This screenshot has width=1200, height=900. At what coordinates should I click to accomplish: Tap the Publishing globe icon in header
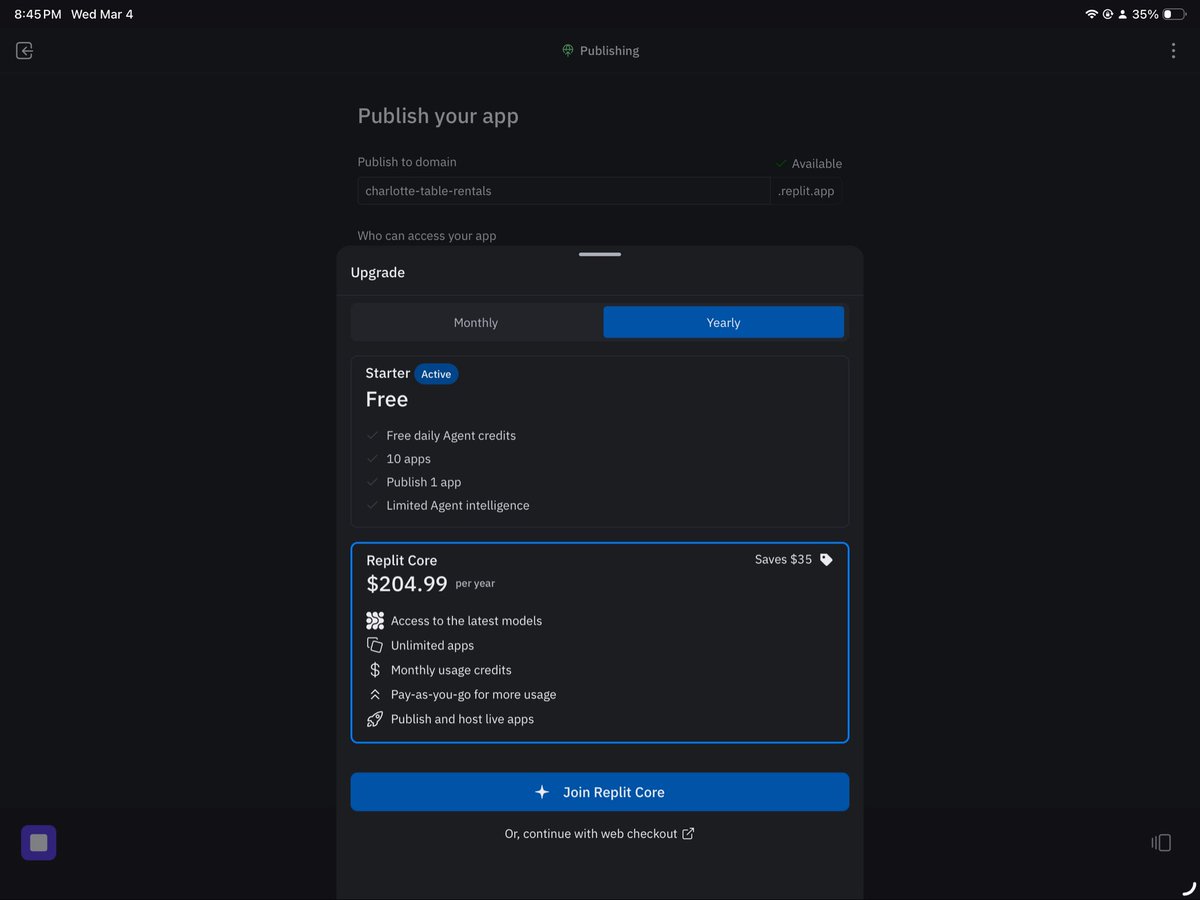pyautogui.click(x=568, y=50)
